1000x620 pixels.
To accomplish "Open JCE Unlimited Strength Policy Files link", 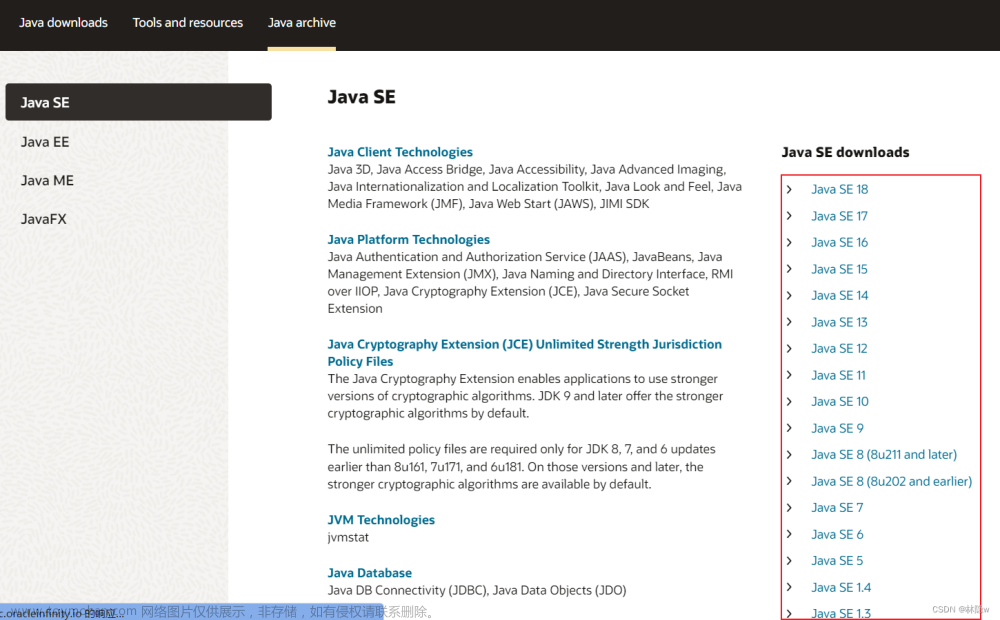I will [524, 353].
